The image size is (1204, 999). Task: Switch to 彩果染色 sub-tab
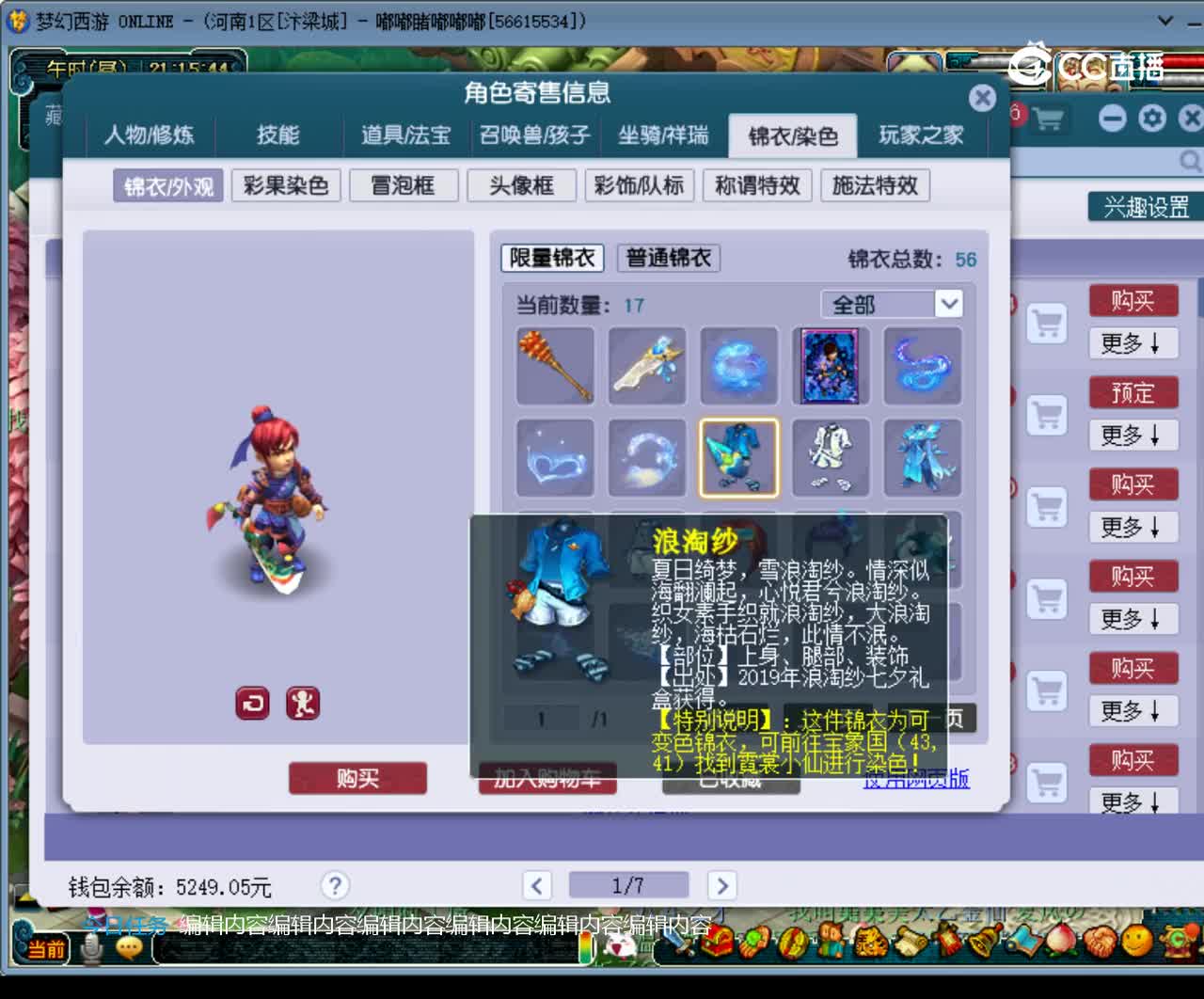pos(286,185)
